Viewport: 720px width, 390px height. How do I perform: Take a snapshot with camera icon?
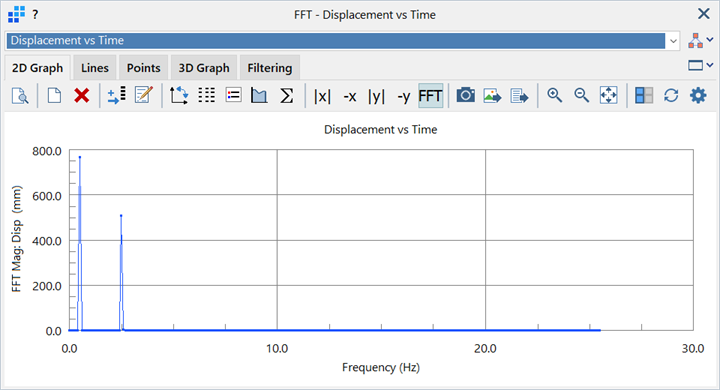[x=465, y=96]
